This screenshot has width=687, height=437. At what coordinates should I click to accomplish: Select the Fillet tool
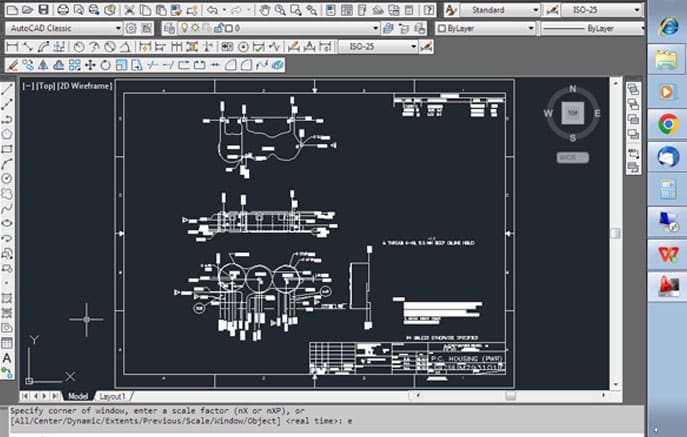click(246, 65)
